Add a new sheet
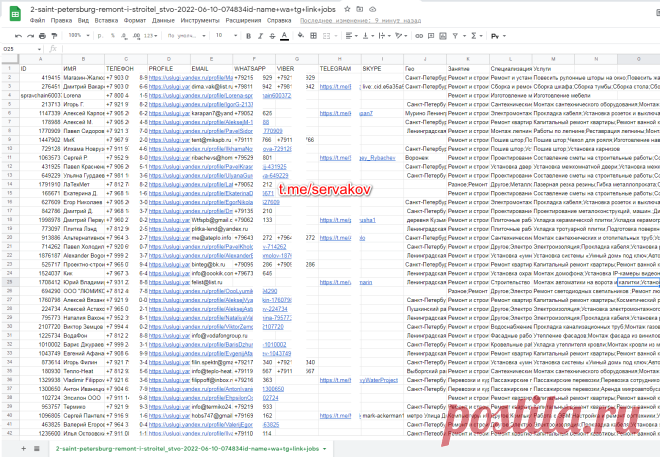660x457 pixels. [24, 449]
